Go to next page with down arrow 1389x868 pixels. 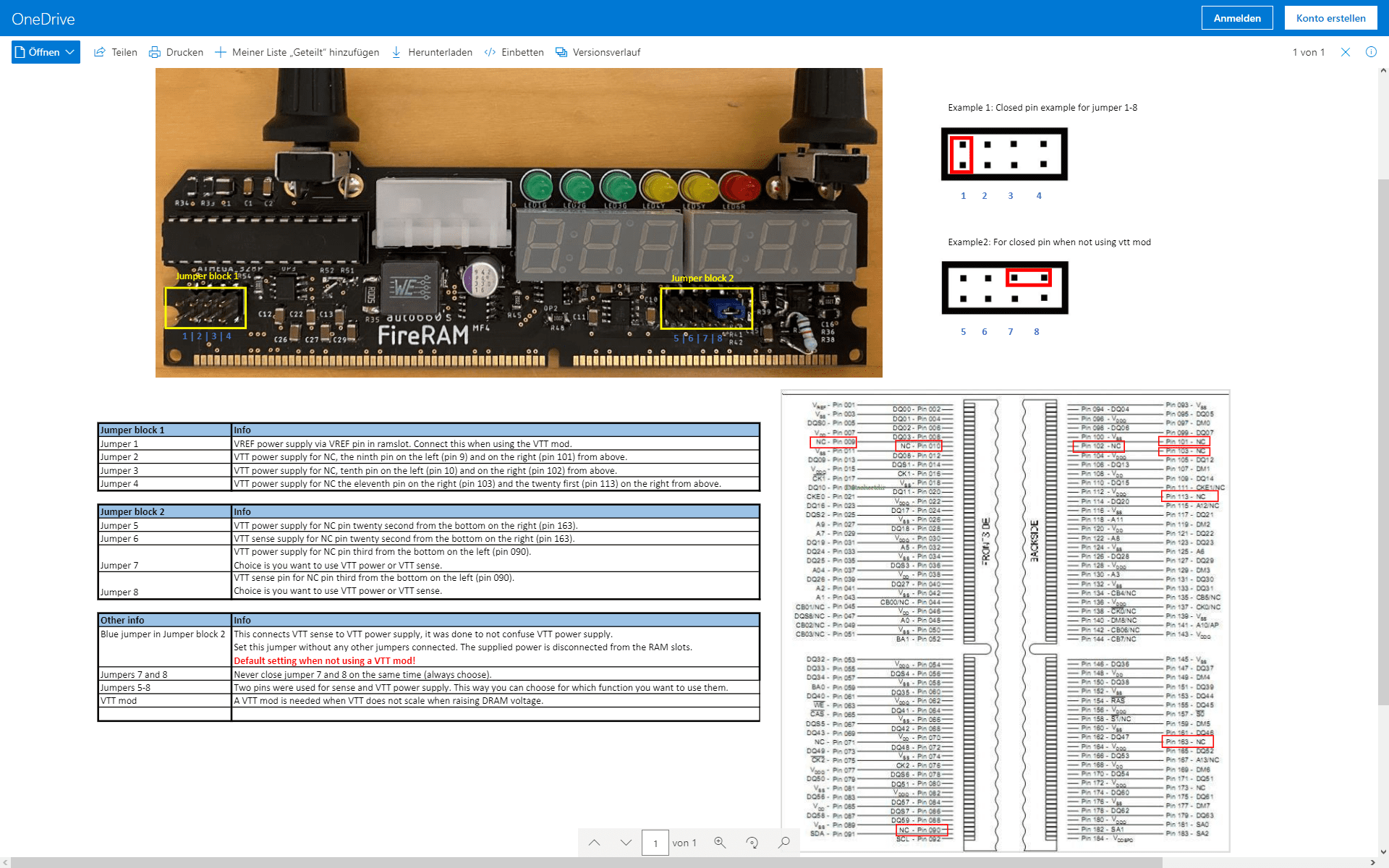point(626,843)
